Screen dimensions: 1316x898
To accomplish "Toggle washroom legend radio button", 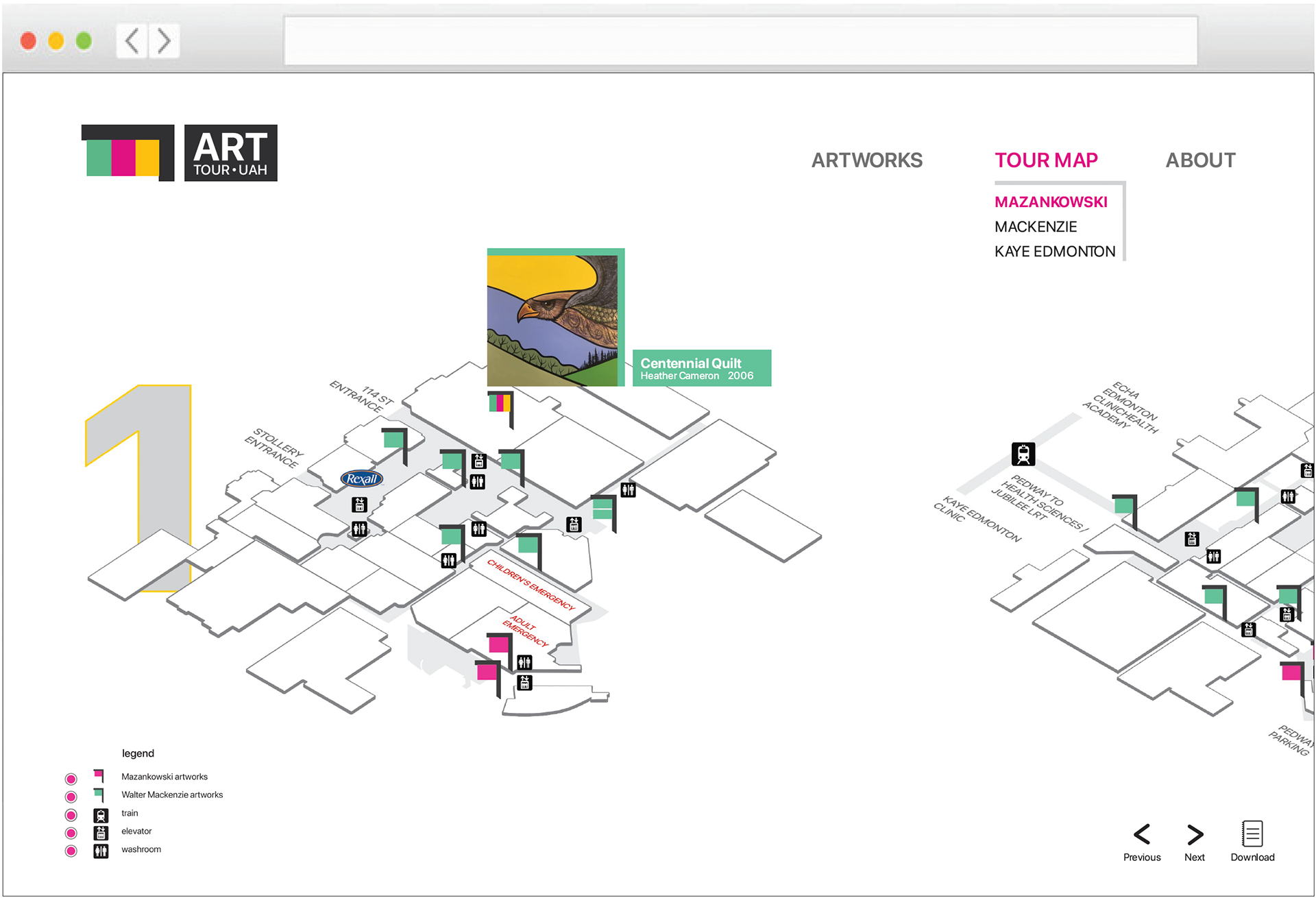I will pyautogui.click(x=71, y=851).
